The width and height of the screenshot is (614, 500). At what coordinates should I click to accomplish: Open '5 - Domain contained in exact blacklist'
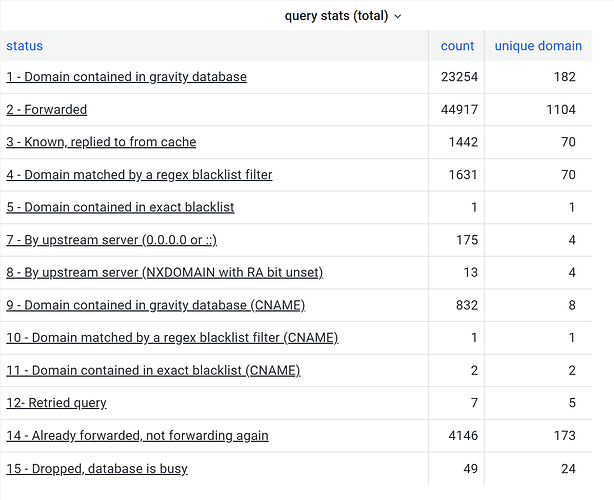click(x=120, y=207)
